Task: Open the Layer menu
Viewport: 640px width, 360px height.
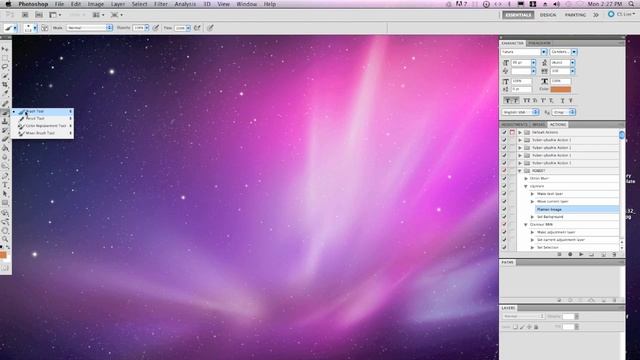Action: [118, 4]
